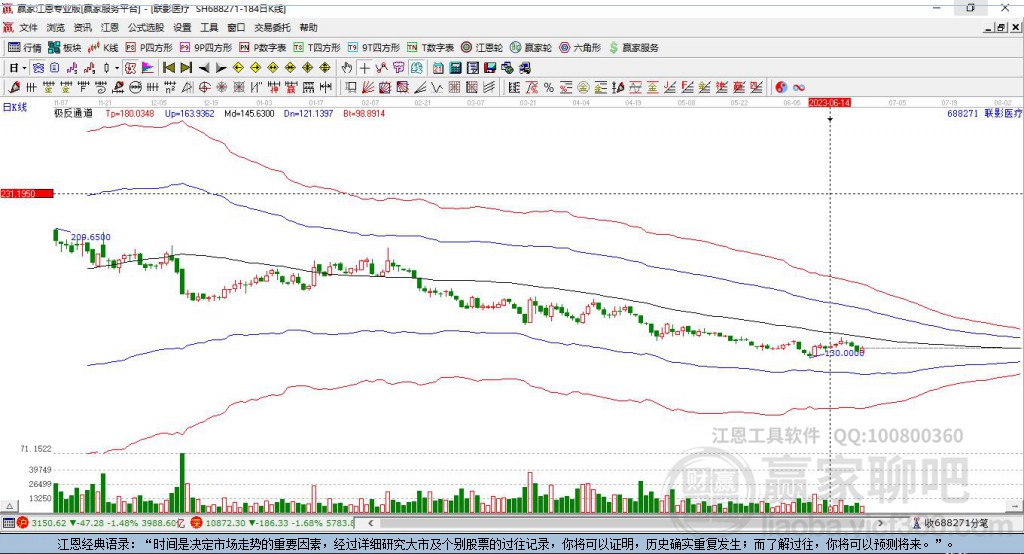Open the 赢家轮 tool
The height and width of the screenshot is (554, 1024).
click(x=530, y=48)
